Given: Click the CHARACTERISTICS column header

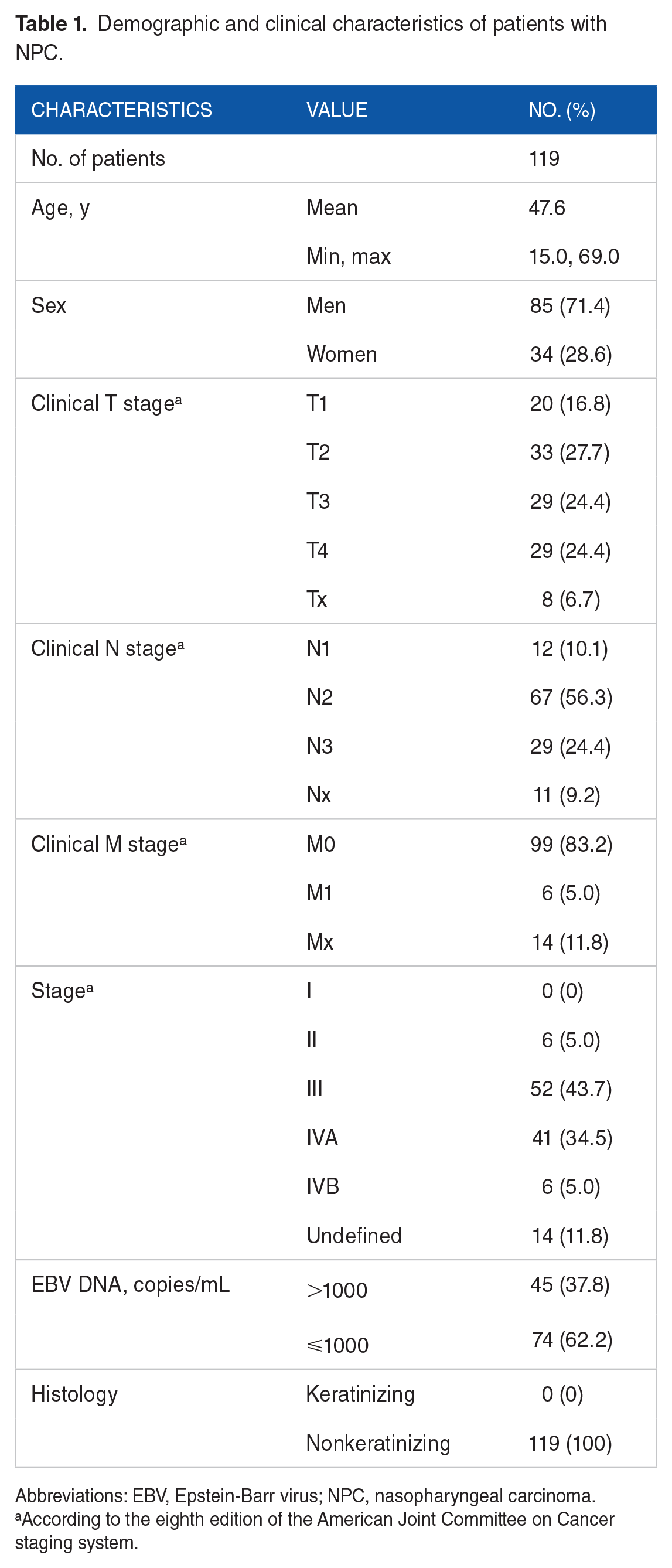Looking at the screenshot, I should click(x=122, y=110).
